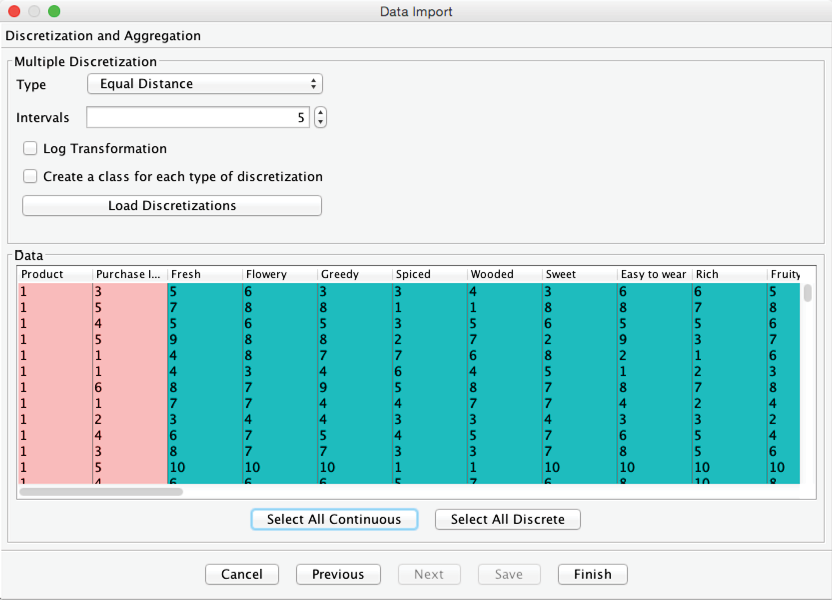832x600 pixels.
Task: Click the vertical scrollbar of the data table
Action: (x=807, y=294)
